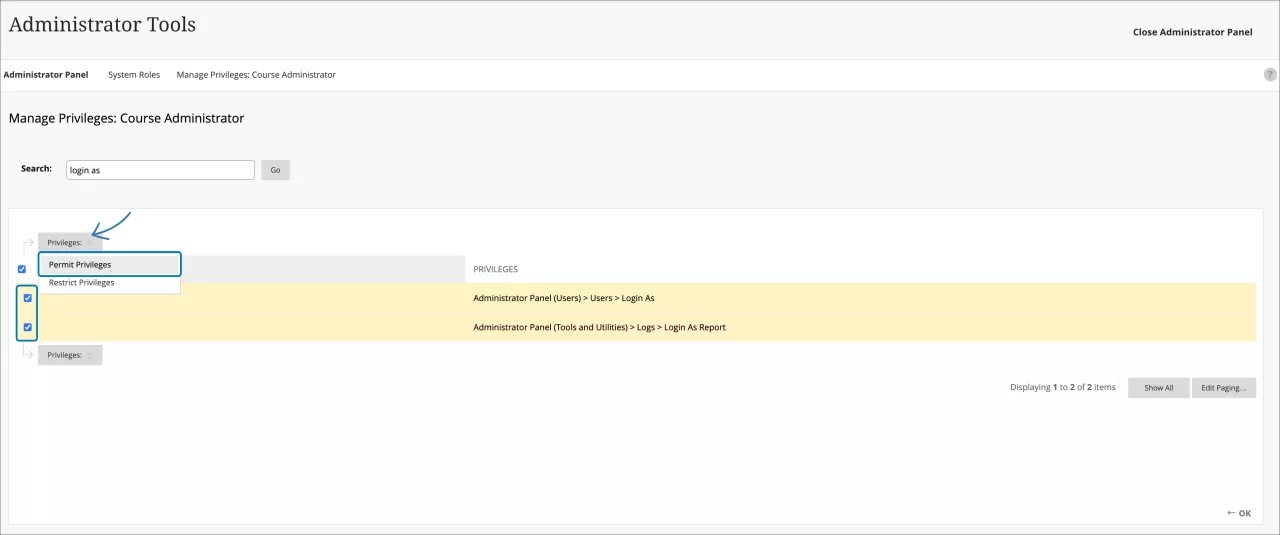Click the chevron icon on bottom Privileges button
The height and width of the screenshot is (535, 1280).
click(90, 355)
